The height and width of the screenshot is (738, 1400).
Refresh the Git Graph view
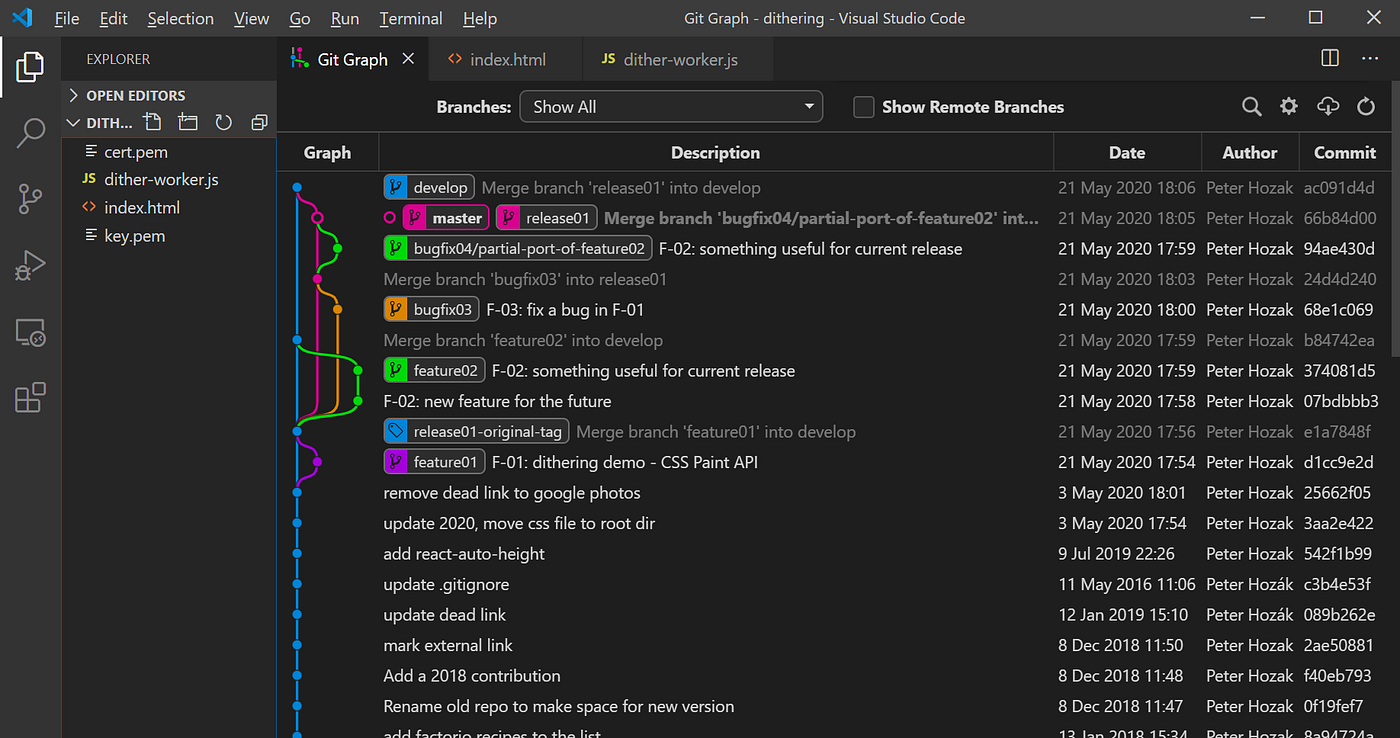coord(1366,107)
